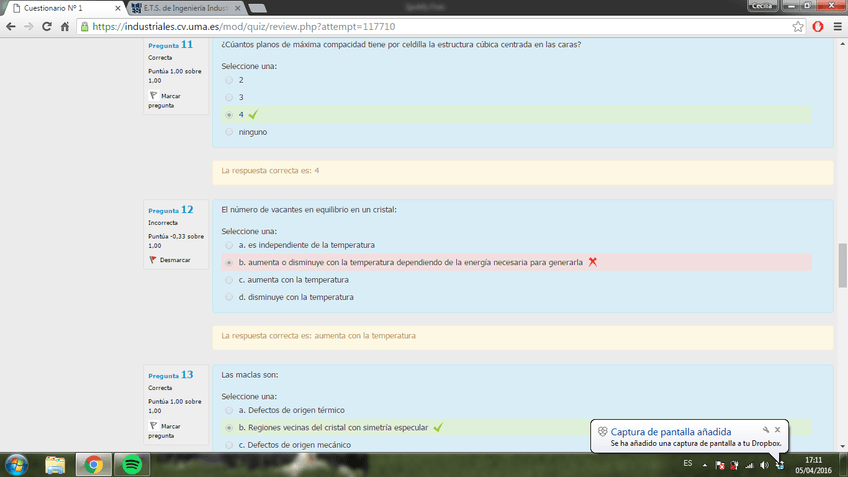The image size is (848, 477).
Task: Switch to the E.T.S. de Ingeniería tab
Action: 185,8
